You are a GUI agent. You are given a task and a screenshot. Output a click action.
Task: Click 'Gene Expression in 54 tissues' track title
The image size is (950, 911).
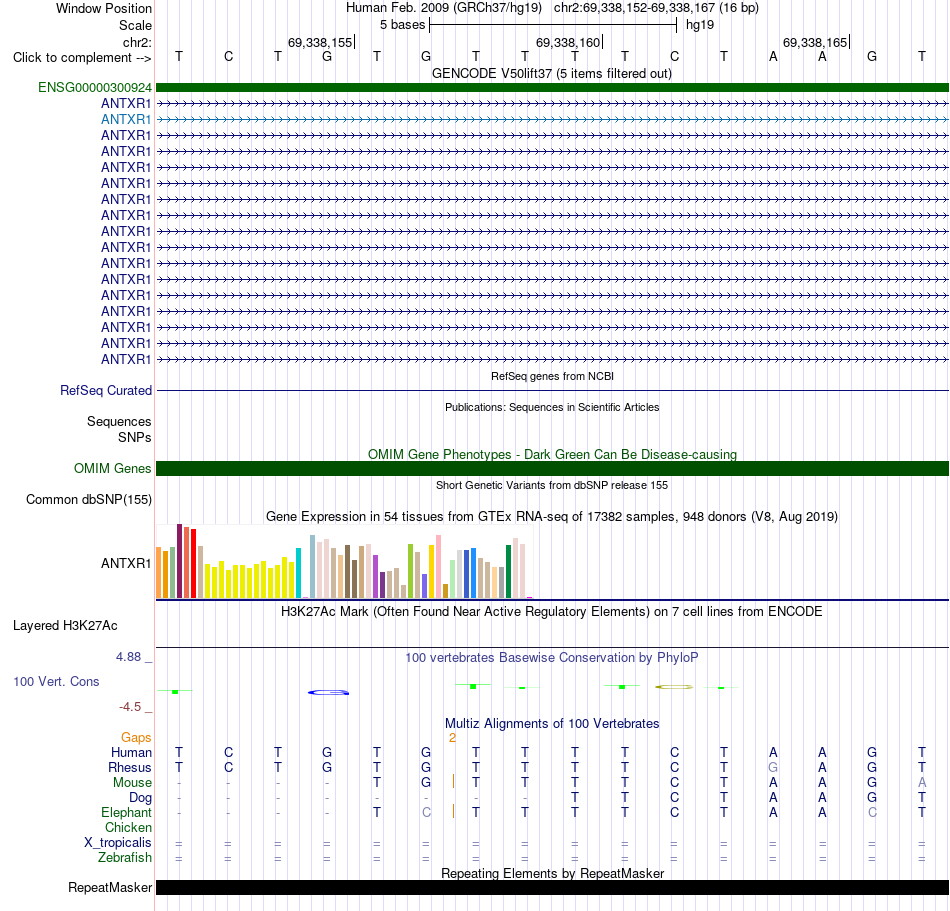[x=552, y=517]
